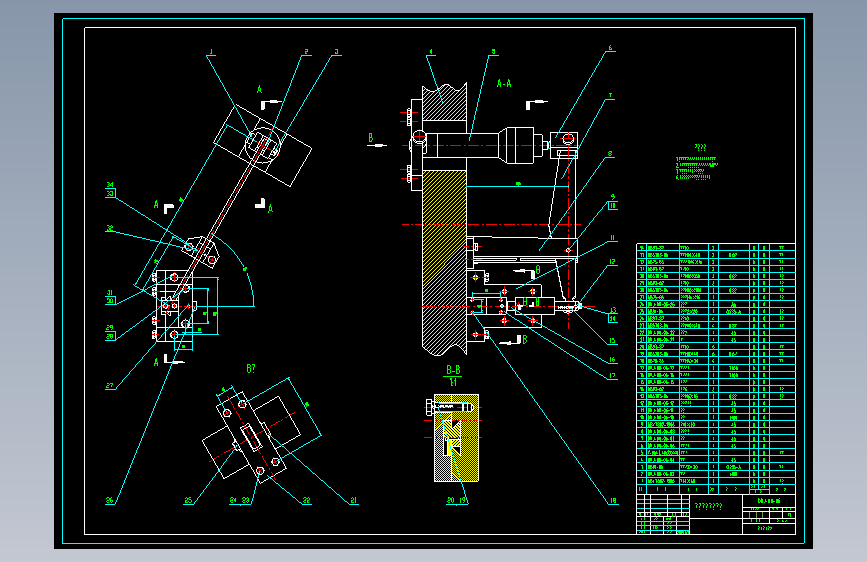Select part callout number 27
Screen dimensions: 867x562
109,386
